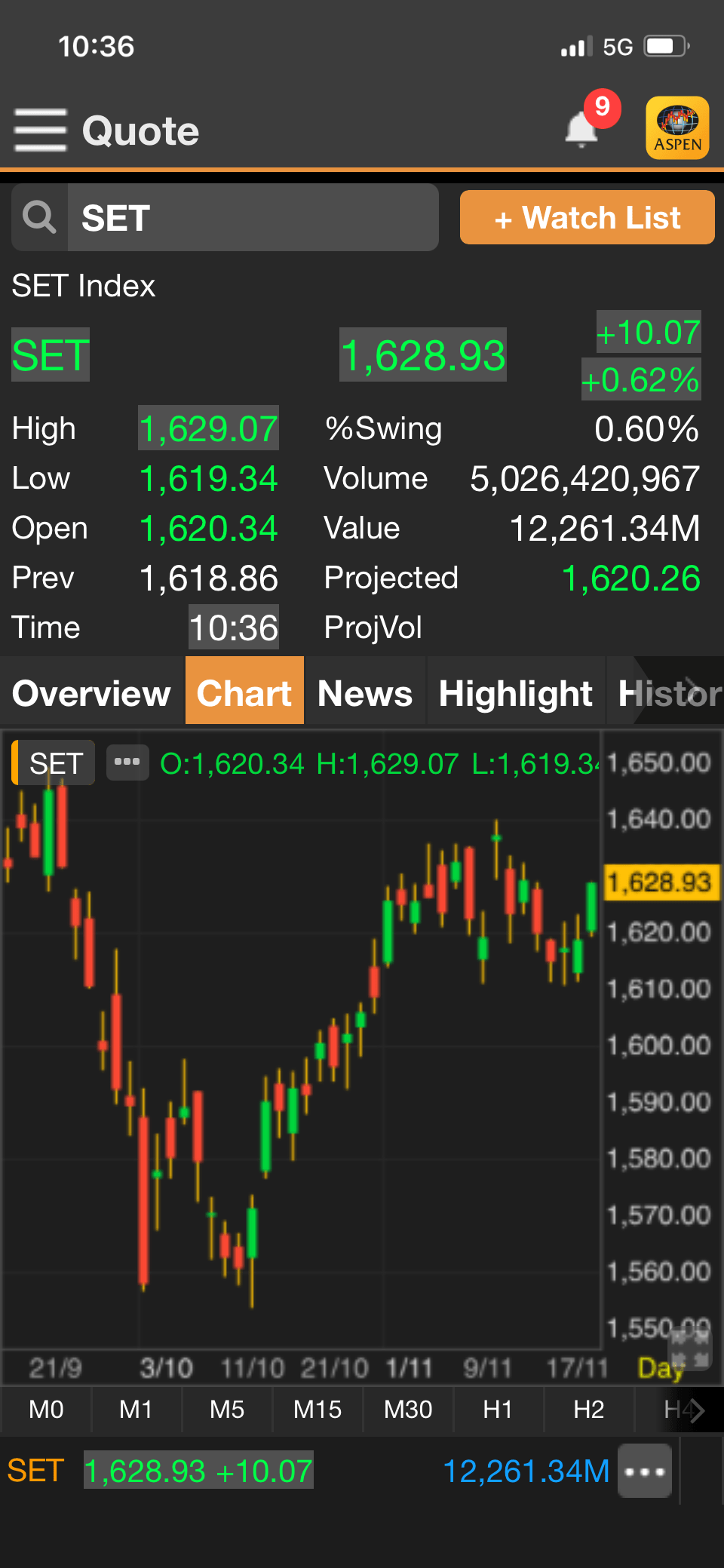This screenshot has height=1568, width=724.
Task: Tap the 1,600.00 price axis label
Action: click(x=659, y=1045)
